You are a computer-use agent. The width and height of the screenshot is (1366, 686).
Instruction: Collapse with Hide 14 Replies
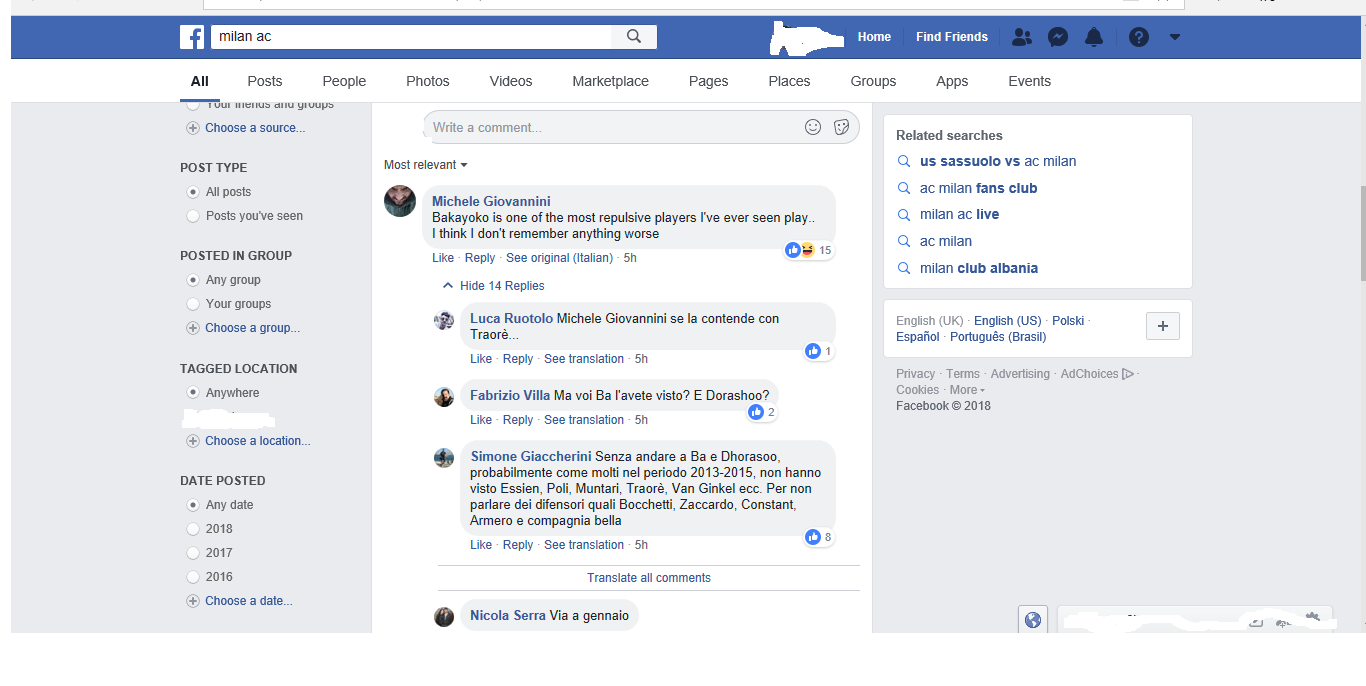pyautogui.click(x=494, y=286)
